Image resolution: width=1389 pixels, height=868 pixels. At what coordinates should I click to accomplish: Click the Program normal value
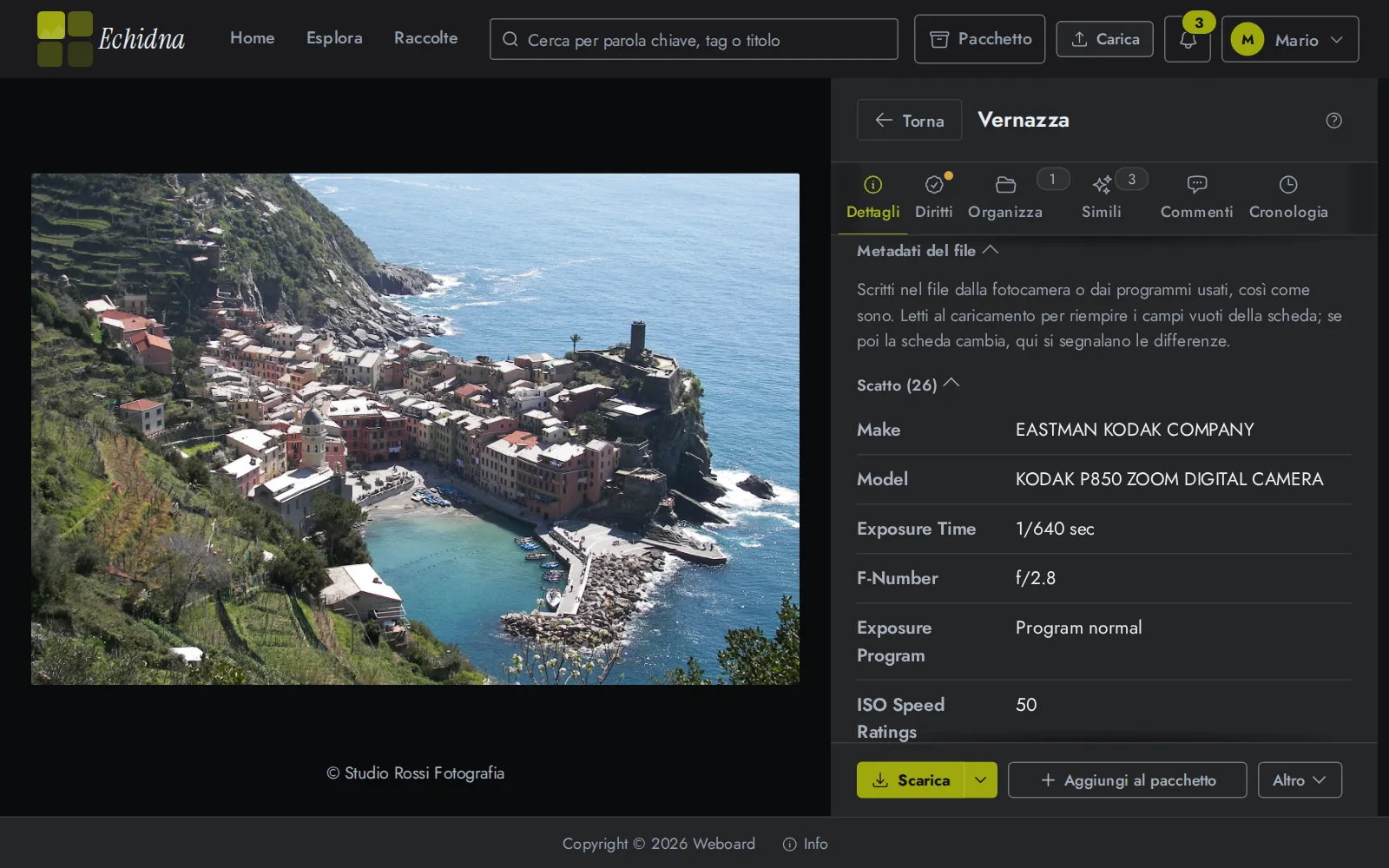click(x=1078, y=628)
